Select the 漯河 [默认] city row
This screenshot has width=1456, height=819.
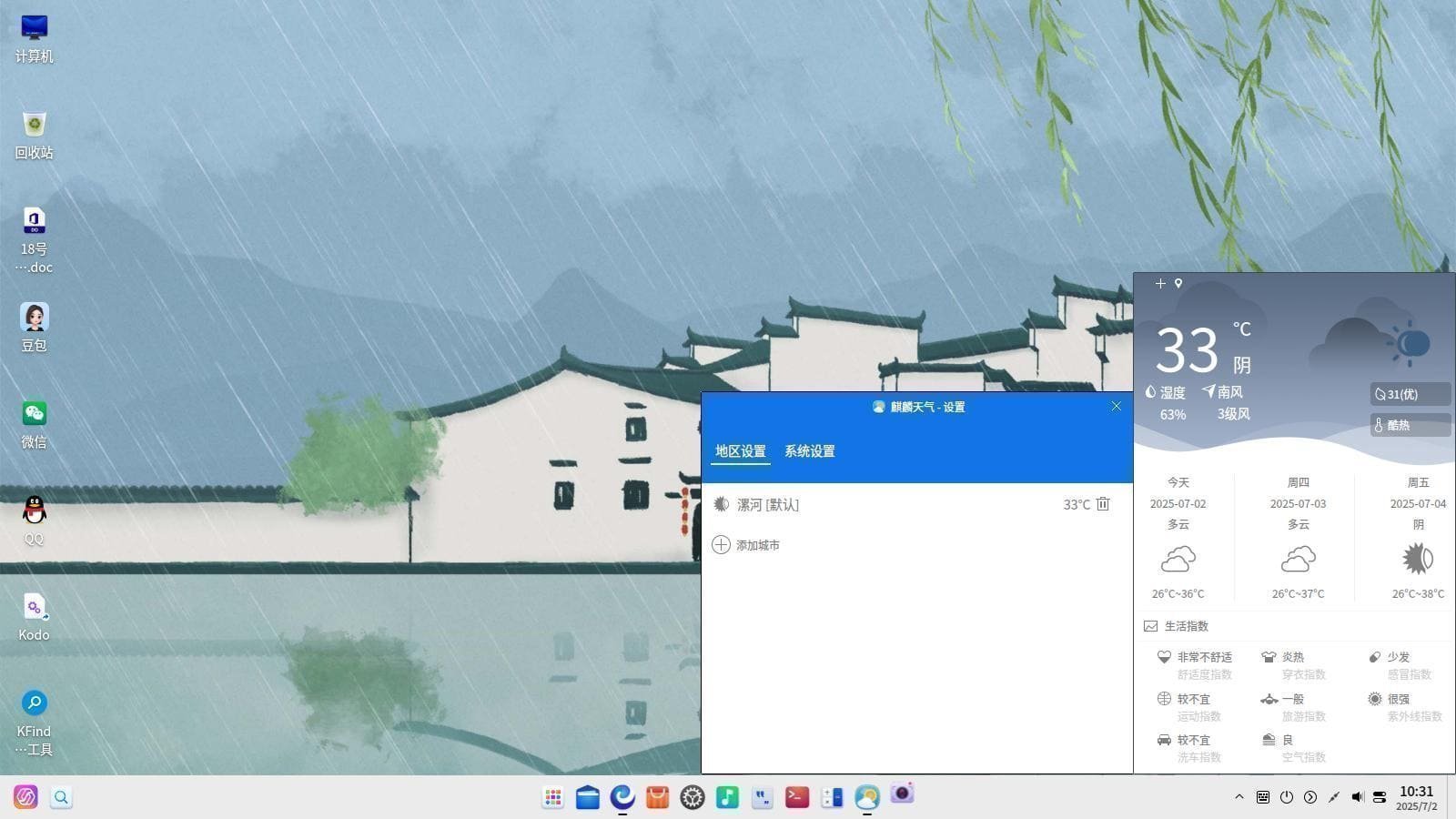[x=917, y=504]
